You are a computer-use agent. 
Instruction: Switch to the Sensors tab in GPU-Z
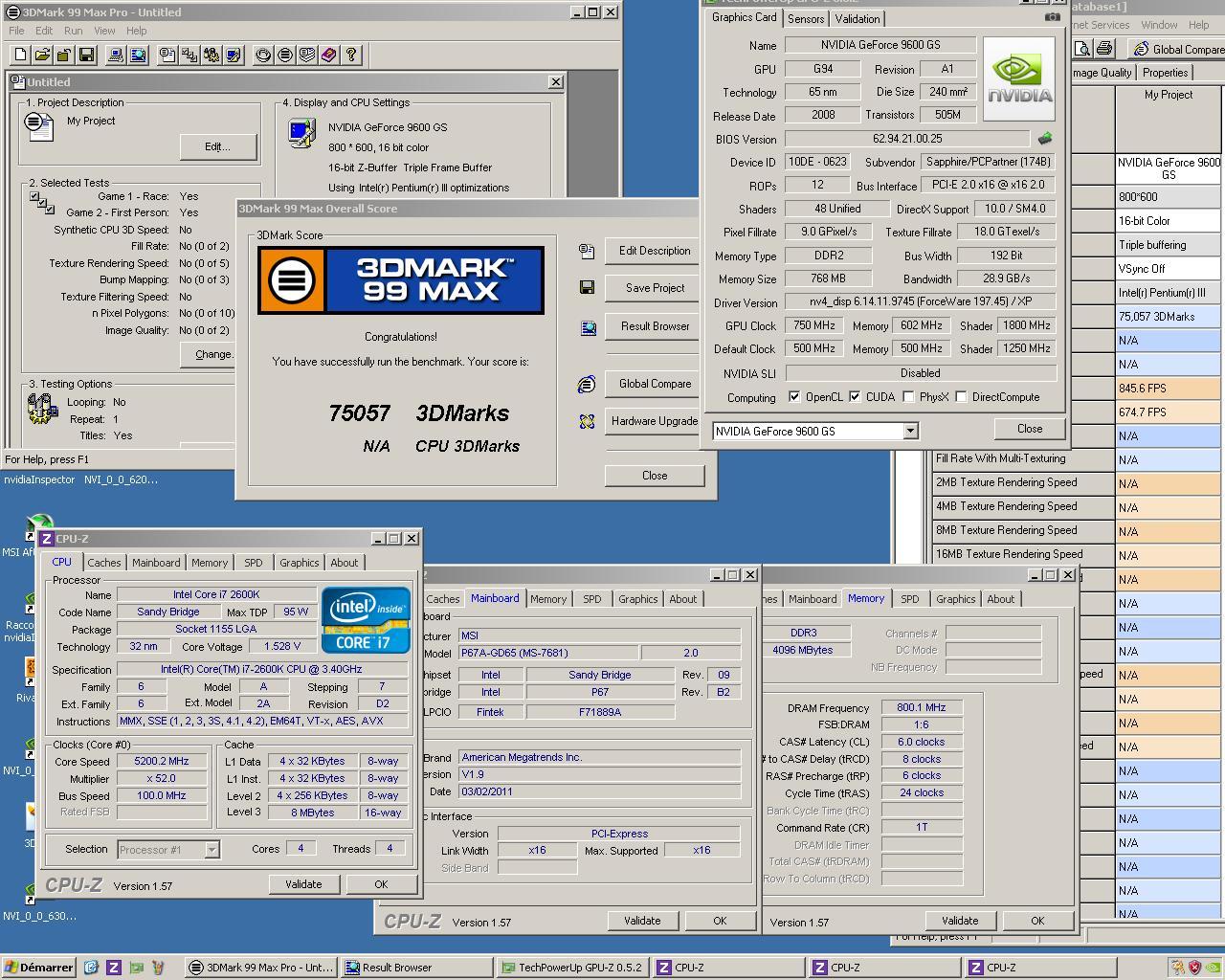806,19
